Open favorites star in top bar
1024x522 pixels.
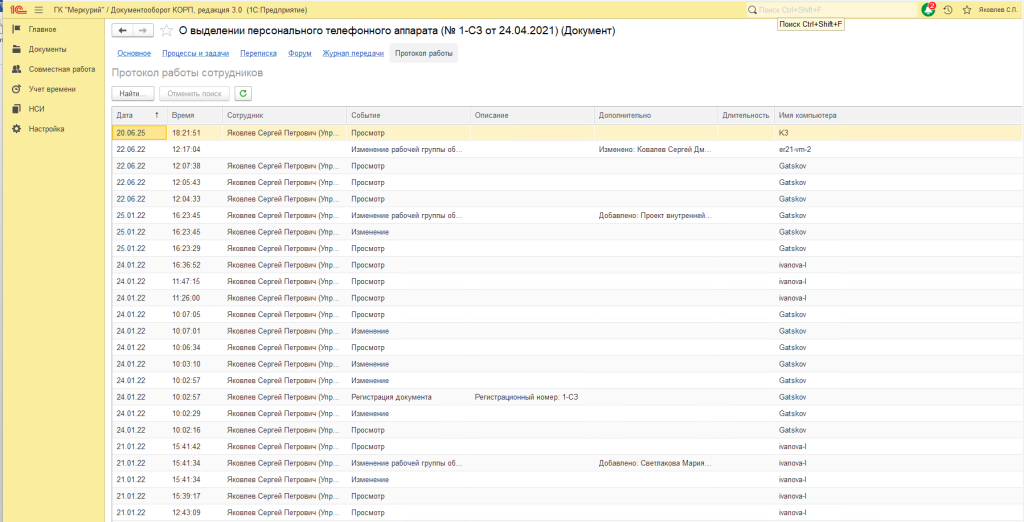965,9
